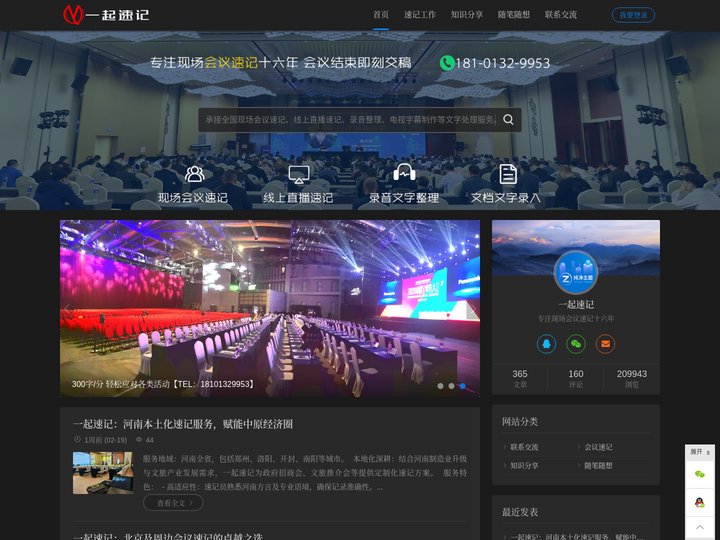Select the third blue carousel dot
The image size is (720, 540).
(x=463, y=386)
